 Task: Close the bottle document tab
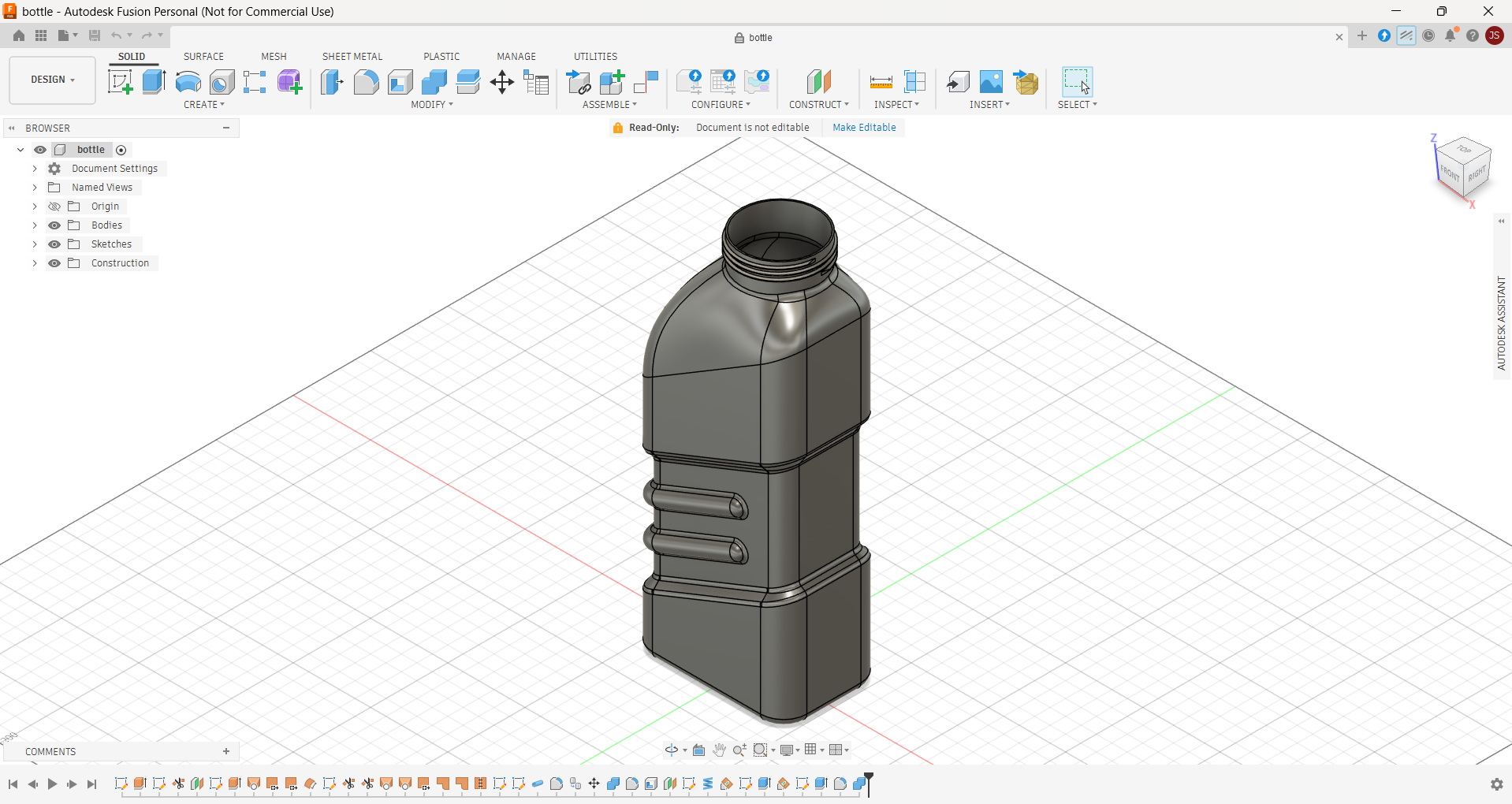click(1339, 37)
